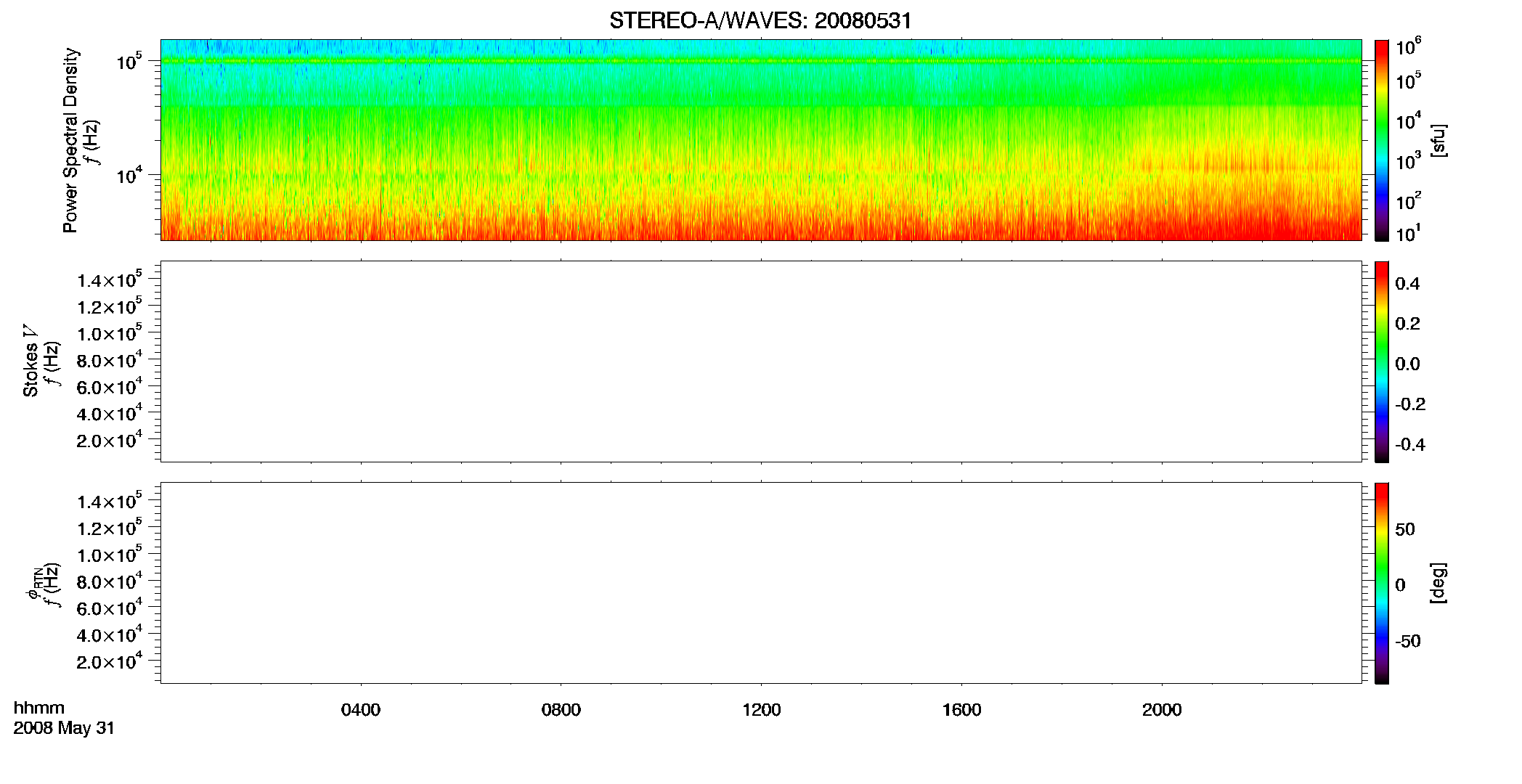
Task: Click the Stokes V axis label
Action: [30, 361]
